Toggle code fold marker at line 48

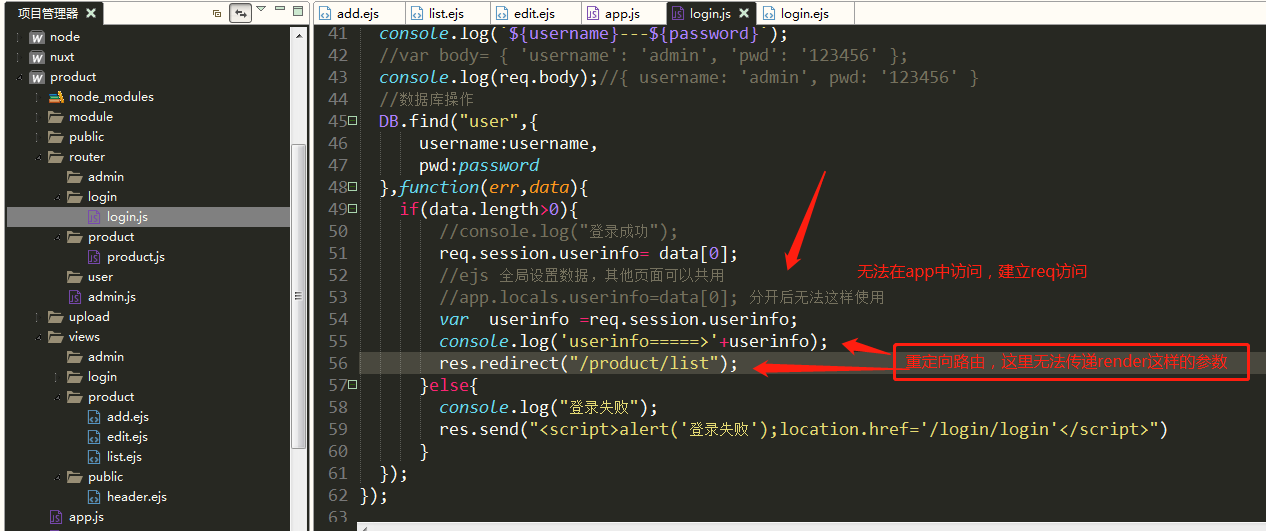[x=353, y=187]
